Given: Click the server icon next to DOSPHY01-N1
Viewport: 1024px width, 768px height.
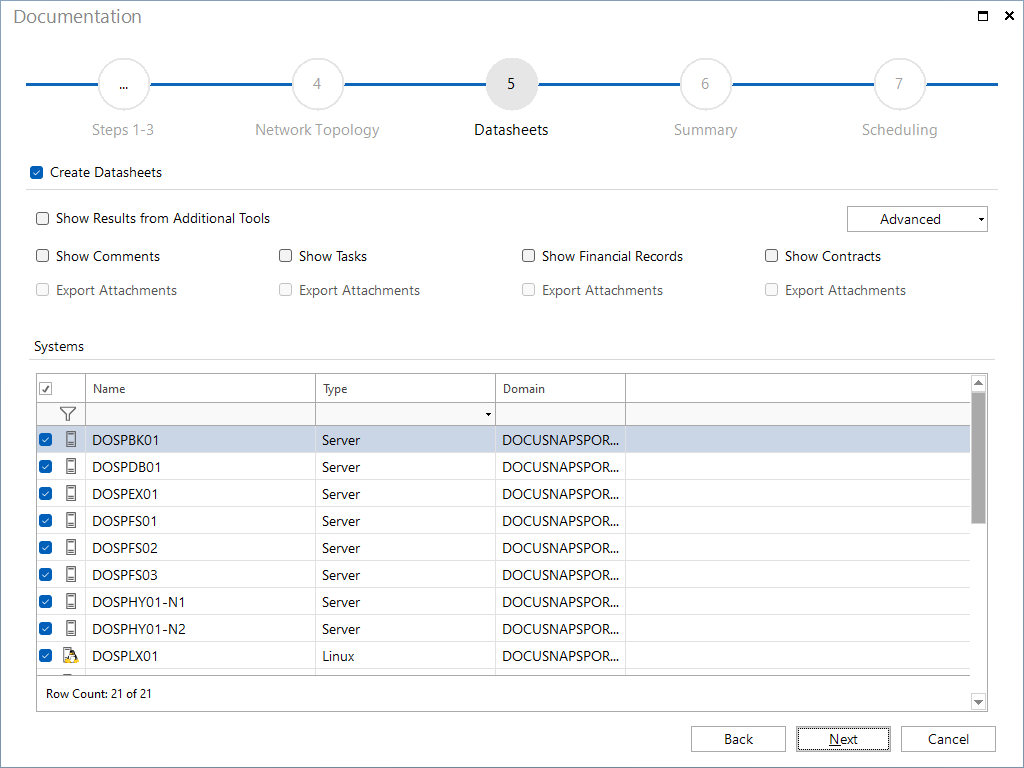Looking at the screenshot, I should tap(71, 601).
